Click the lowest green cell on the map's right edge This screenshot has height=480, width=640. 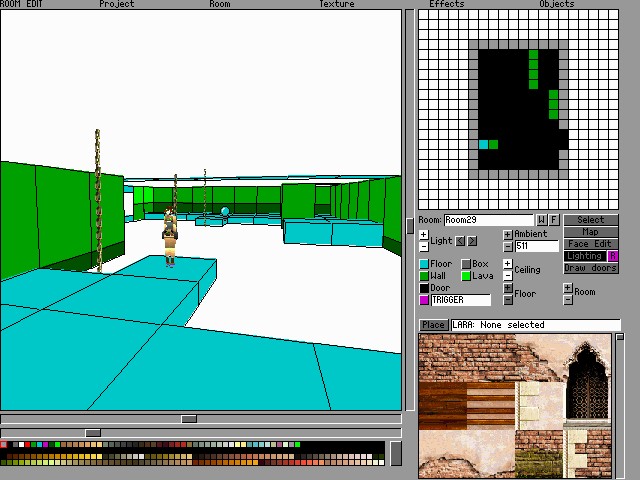(553, 114)
